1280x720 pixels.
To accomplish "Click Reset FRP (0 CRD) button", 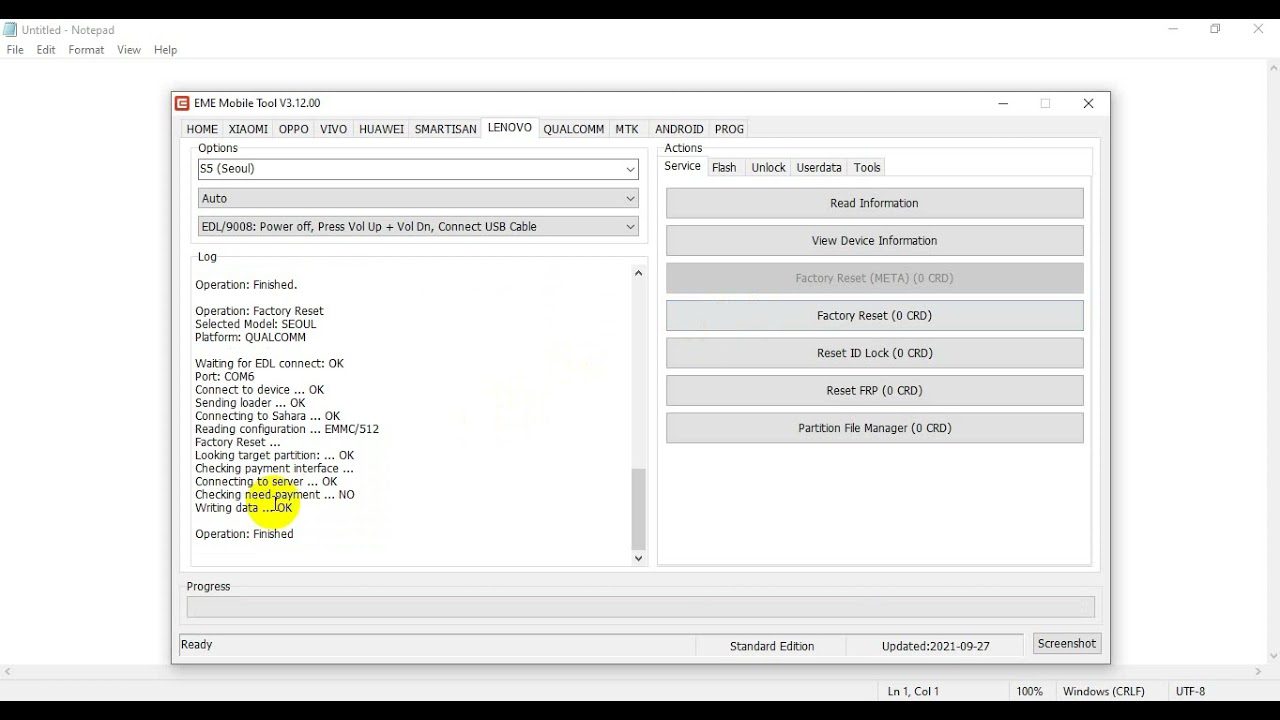I will (875, 391).
